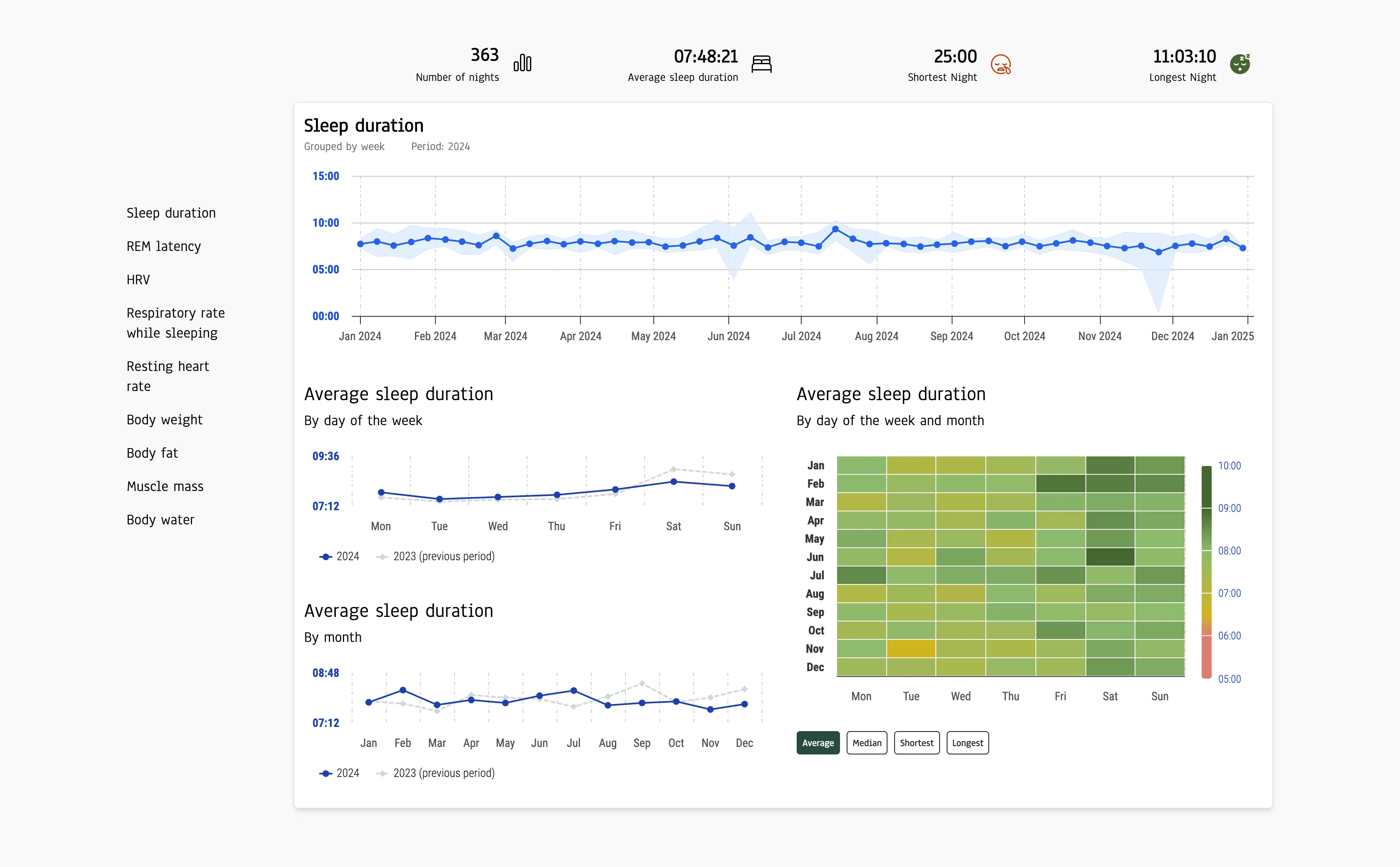Open Body weight in the sidebar
This screenshot has height=867, width=1400.
coord(165,420)
